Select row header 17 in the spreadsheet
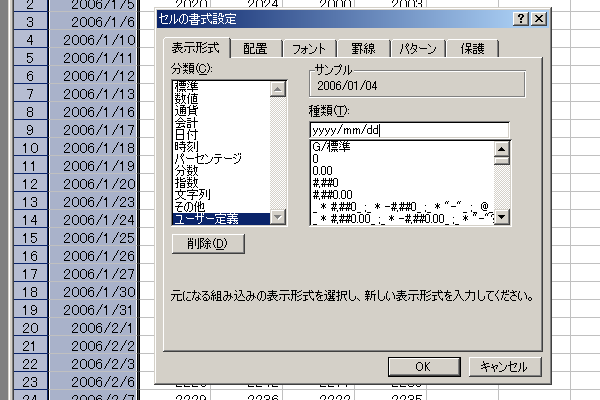Screen dimensions: 600x400 pyautogui.click(x=30, y=274)
